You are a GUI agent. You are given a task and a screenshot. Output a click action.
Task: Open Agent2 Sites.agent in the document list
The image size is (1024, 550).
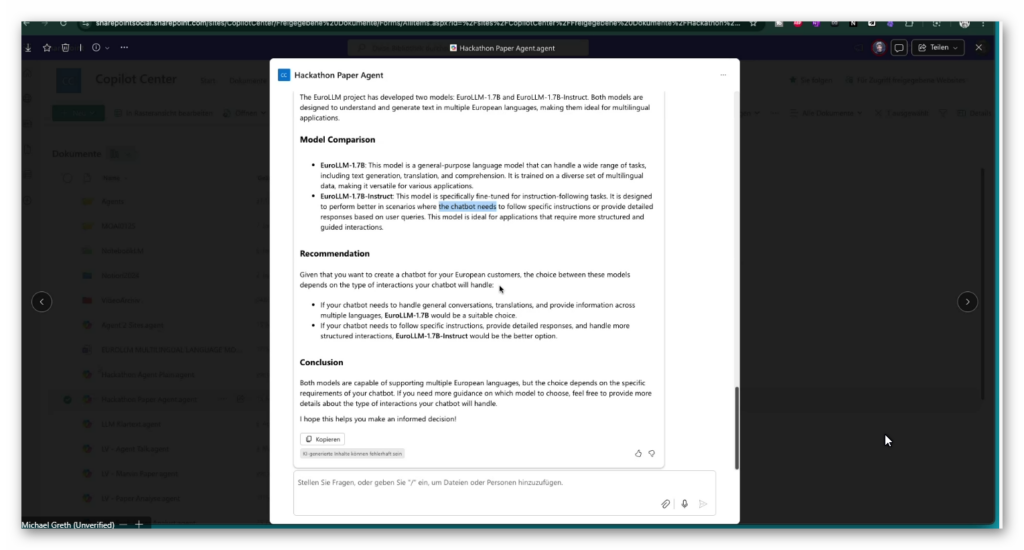pyautogui.click(x=132, y=325)
